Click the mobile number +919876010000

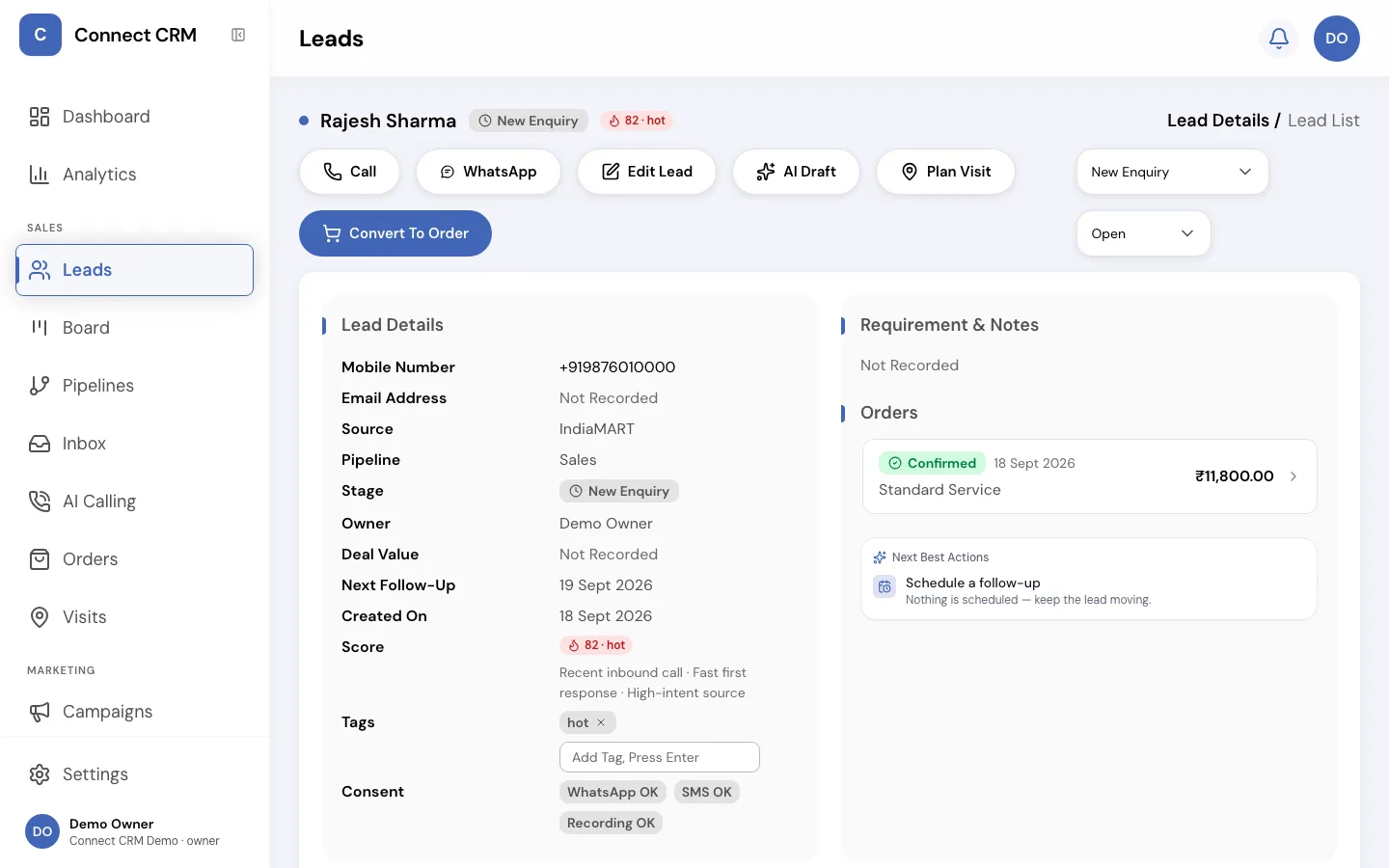[x=617, y=367]
